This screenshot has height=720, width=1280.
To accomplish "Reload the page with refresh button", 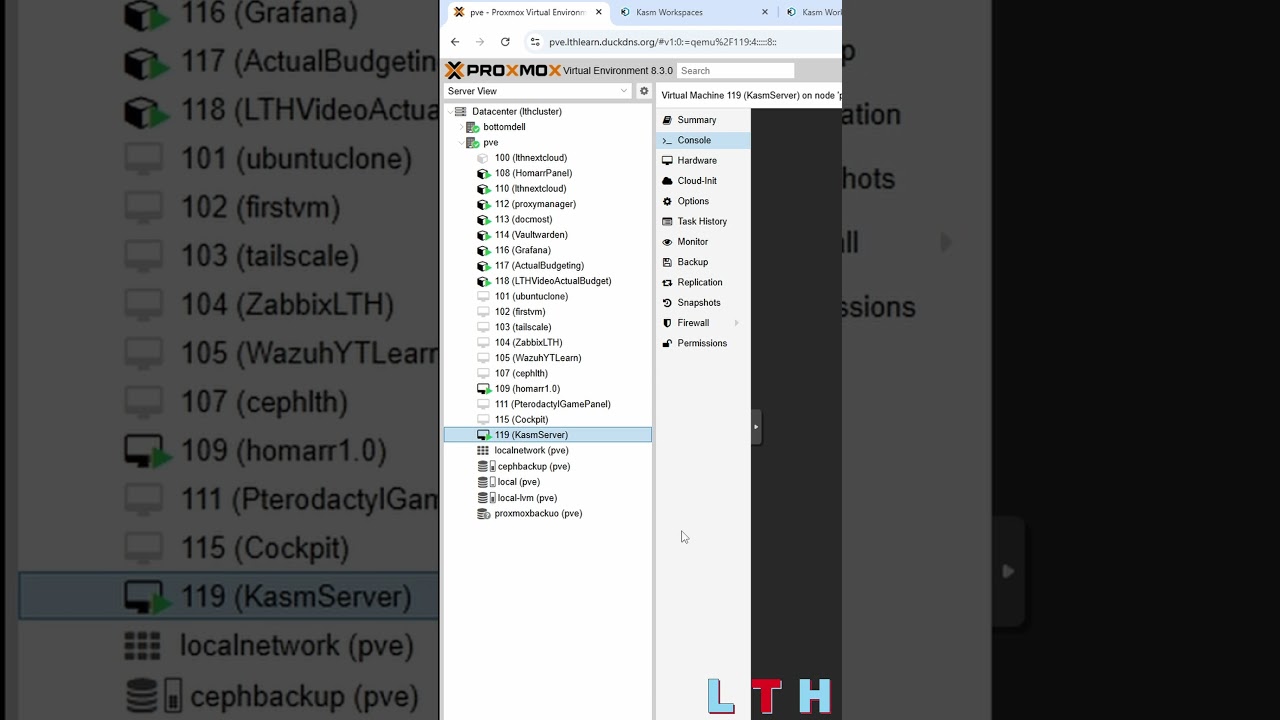I will (505, 42).
